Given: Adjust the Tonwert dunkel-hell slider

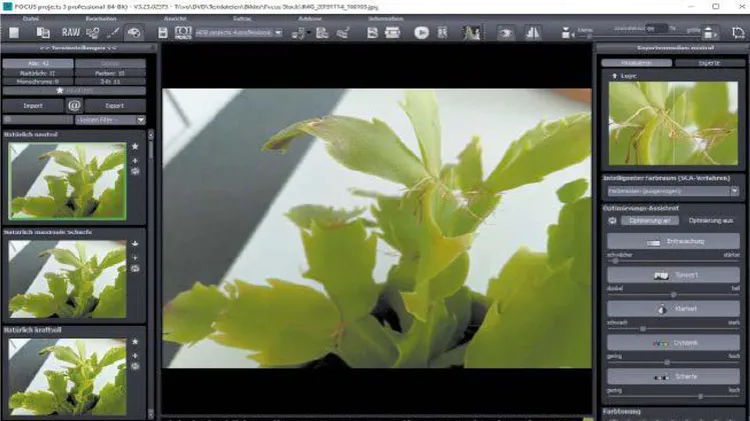Looking at the screenshot, I should [x=673, y=295].
